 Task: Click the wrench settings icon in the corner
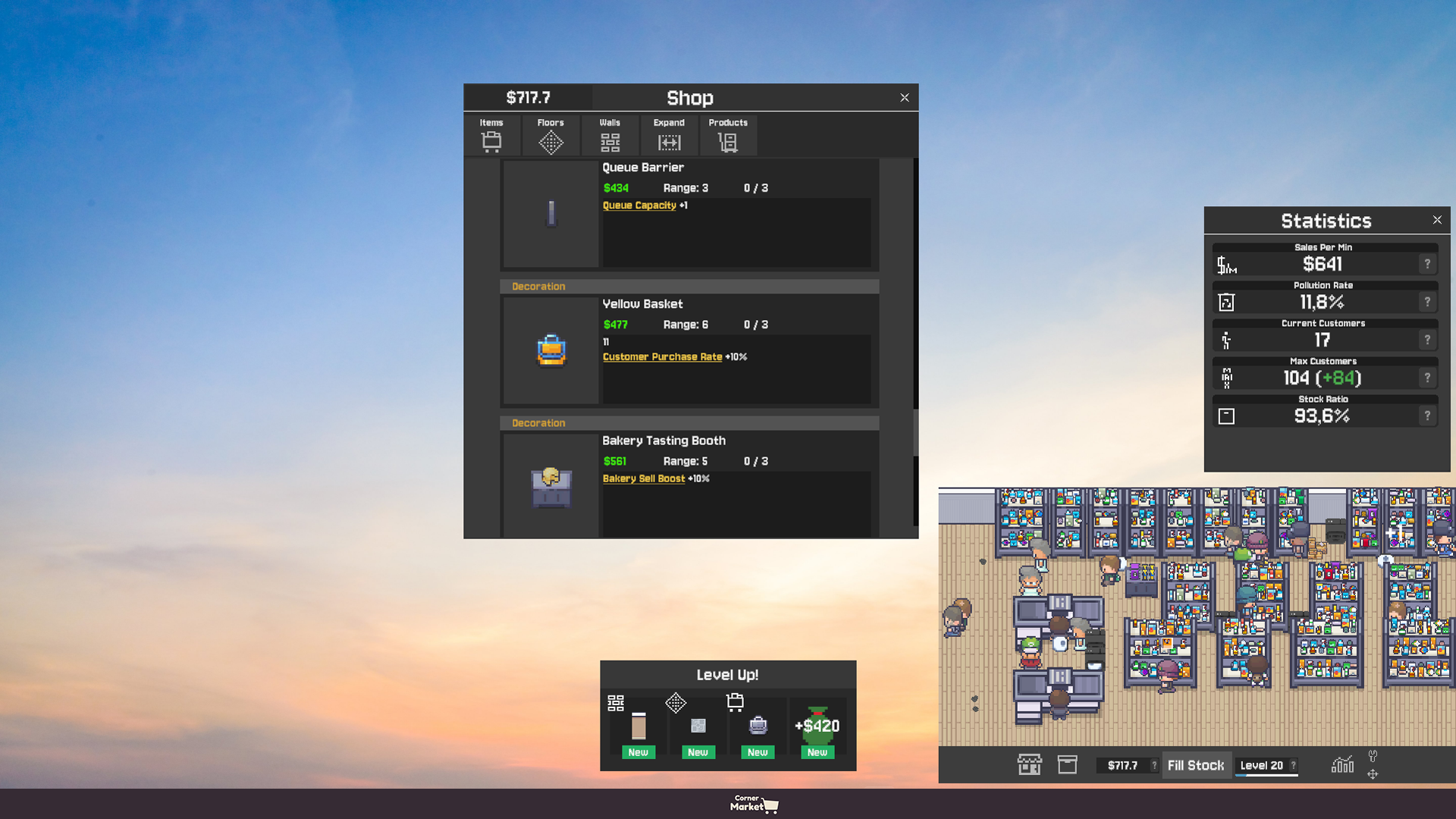click(x=1373, y=755)
